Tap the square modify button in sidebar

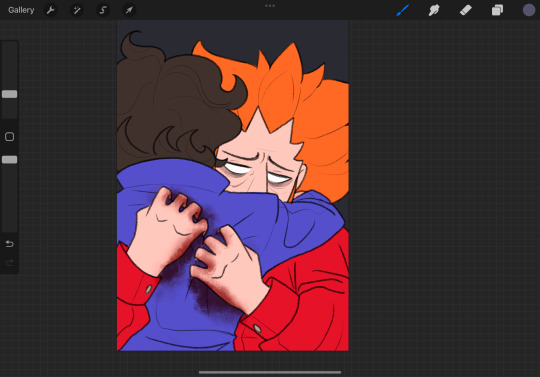9,137
